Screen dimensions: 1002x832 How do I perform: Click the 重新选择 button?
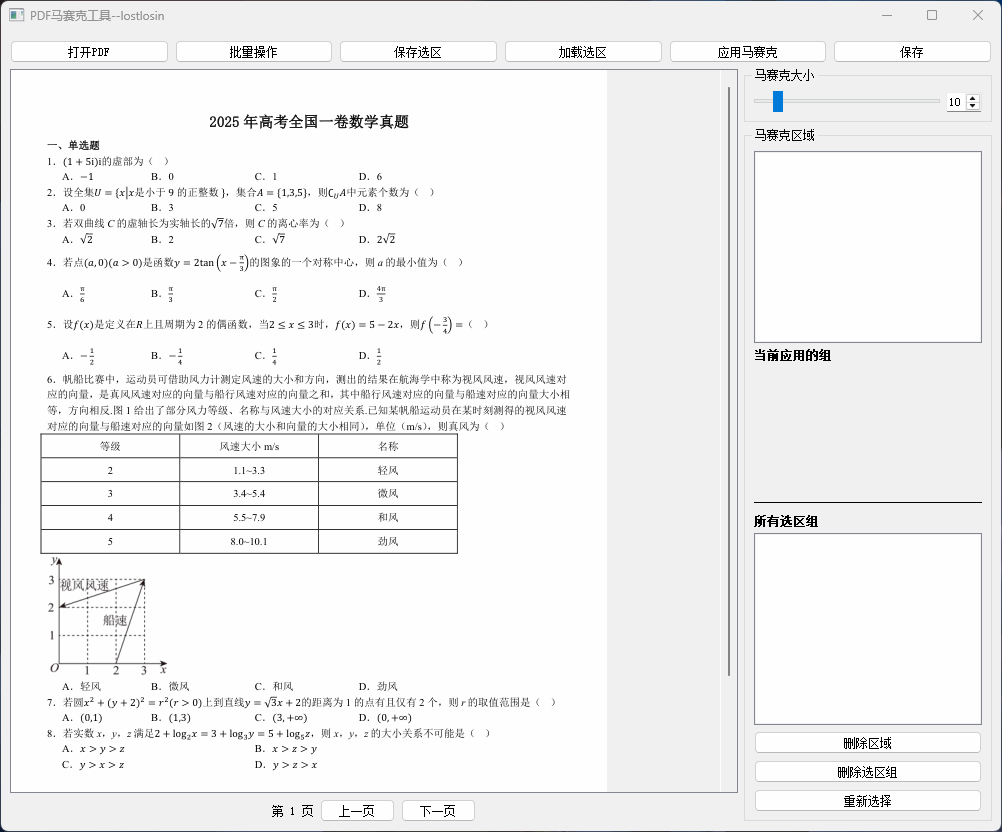tap(866, 800)
